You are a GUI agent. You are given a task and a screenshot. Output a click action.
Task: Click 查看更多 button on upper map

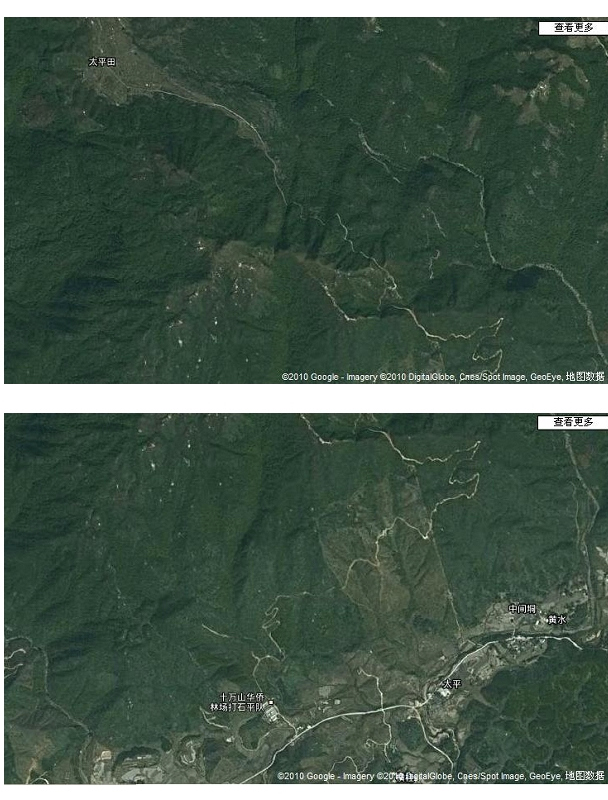(573, 28)
